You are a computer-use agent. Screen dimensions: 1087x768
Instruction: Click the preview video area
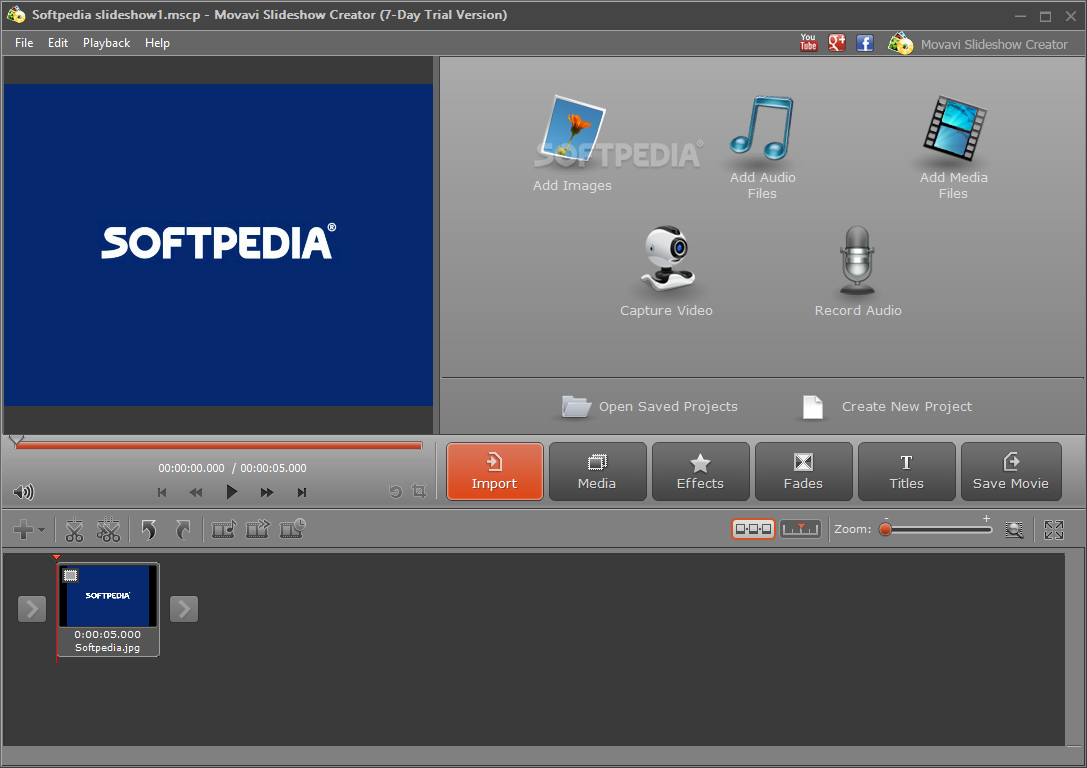pyautogui.click(x=218, y=245)
